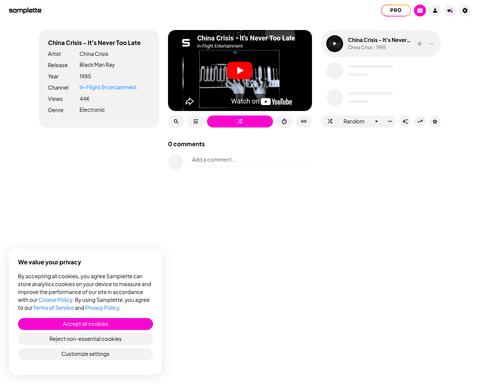Click the sparkle recommendations icon

405,121
